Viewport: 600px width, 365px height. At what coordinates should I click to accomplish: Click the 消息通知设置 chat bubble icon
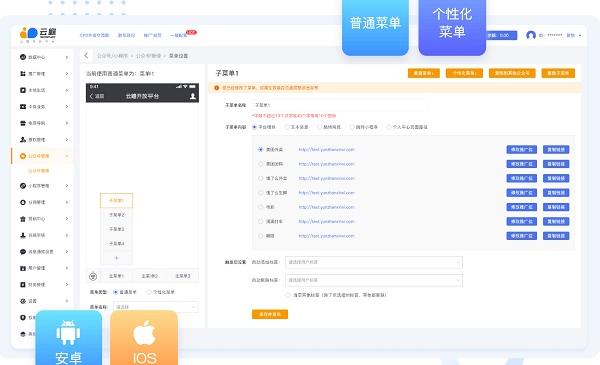click(x=23, y=252)
